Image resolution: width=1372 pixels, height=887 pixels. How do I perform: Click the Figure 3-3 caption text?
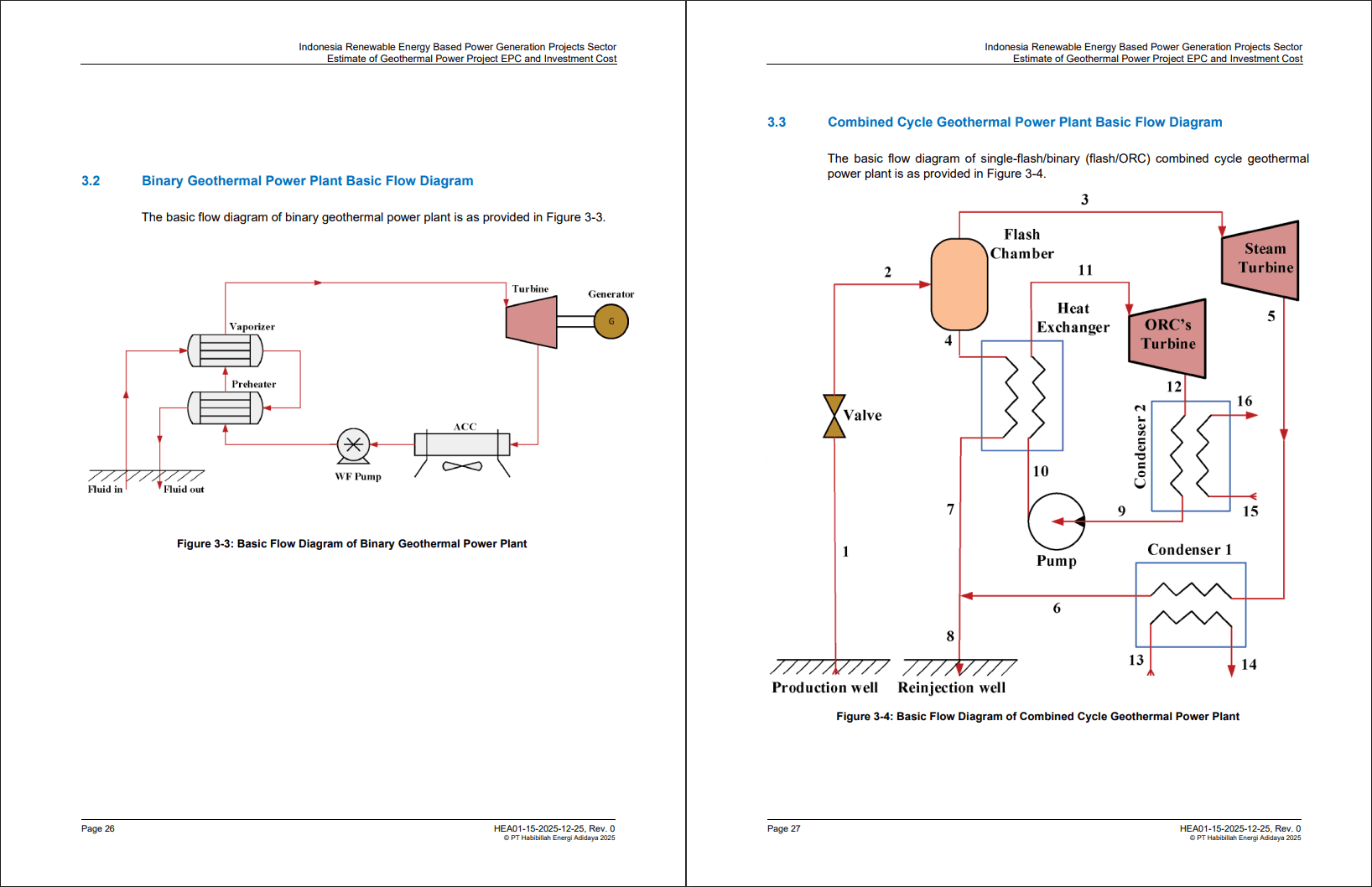[351, 543]
